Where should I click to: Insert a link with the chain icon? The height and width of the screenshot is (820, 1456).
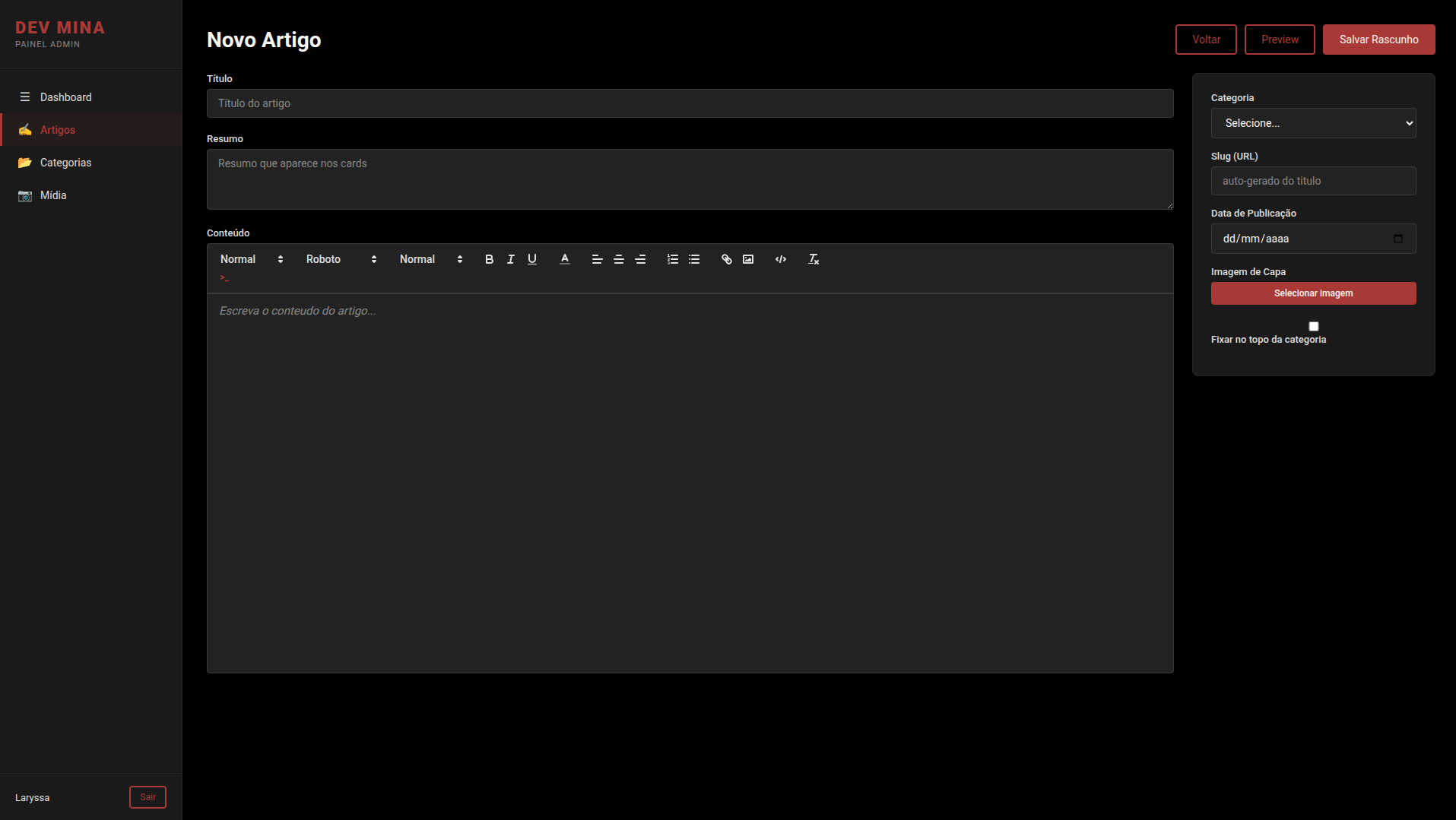(x=726, y=259)
